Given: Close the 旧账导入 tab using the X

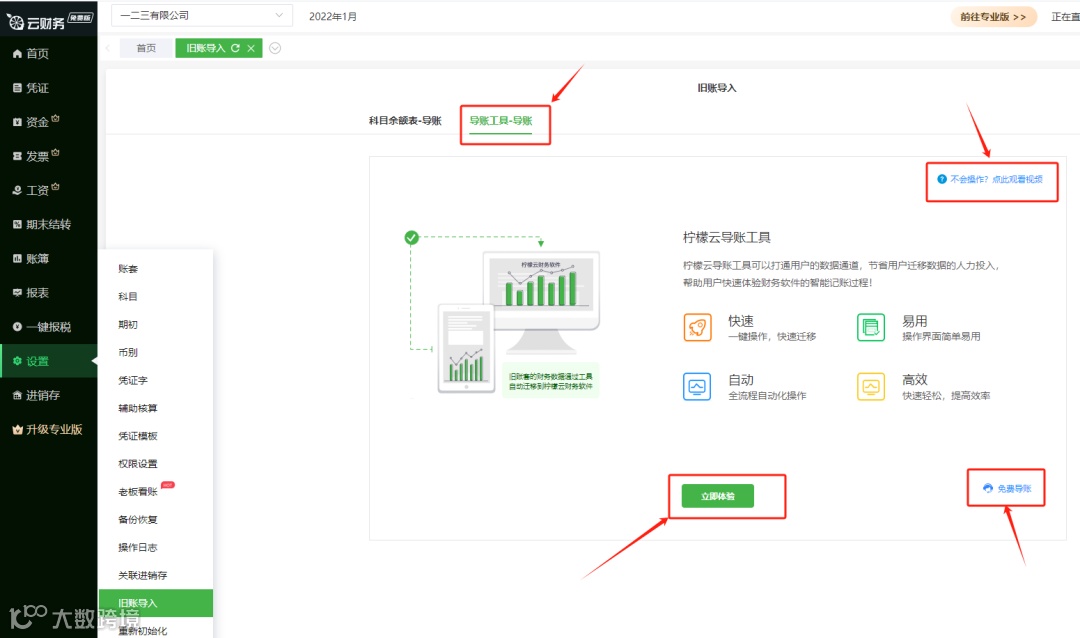Looking at the screenshot, I should tap(251, 48).
